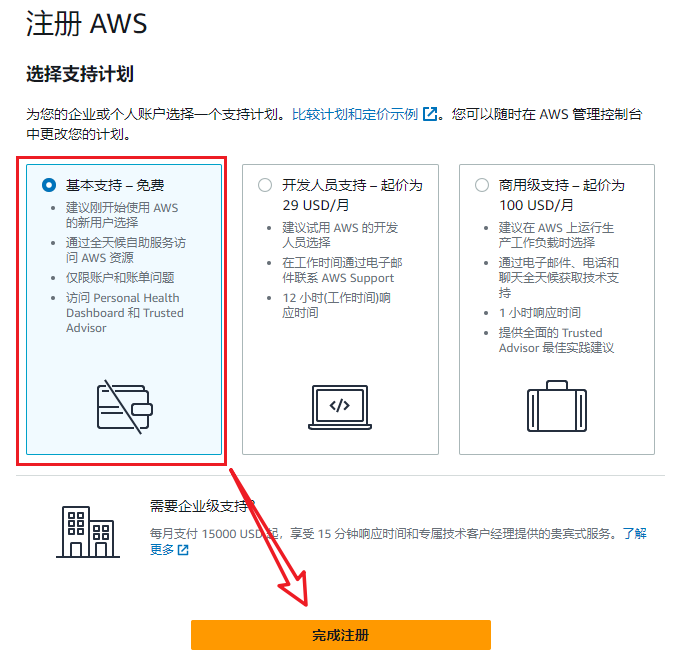Viewport: 686px width, 652px height.
Task: Click the briefcase icon
Action: point(556,406)
